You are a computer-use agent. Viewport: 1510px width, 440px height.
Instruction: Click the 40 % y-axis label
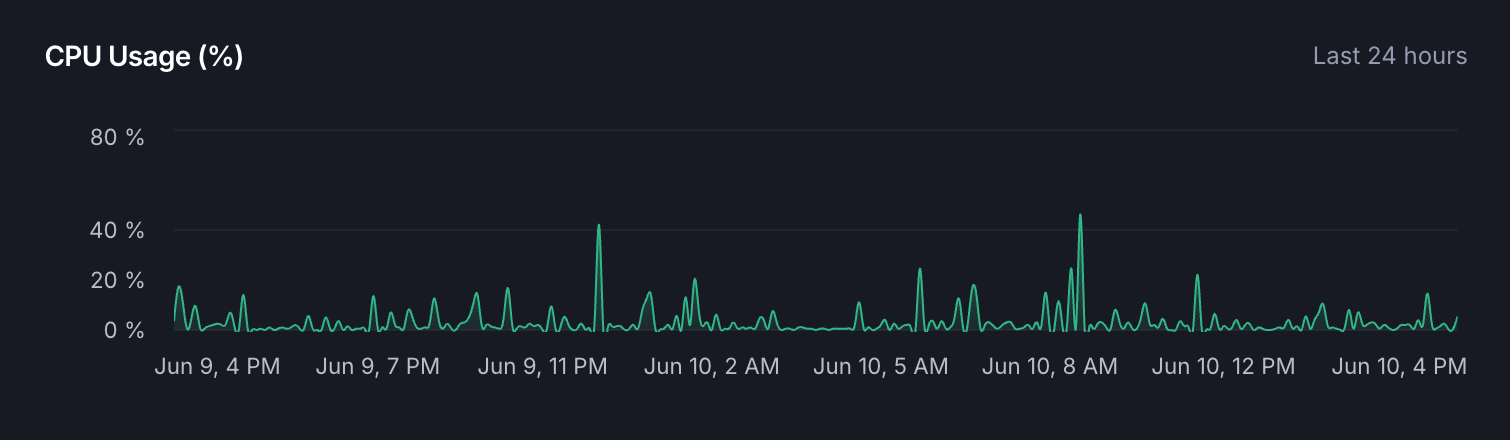(117, 230)
